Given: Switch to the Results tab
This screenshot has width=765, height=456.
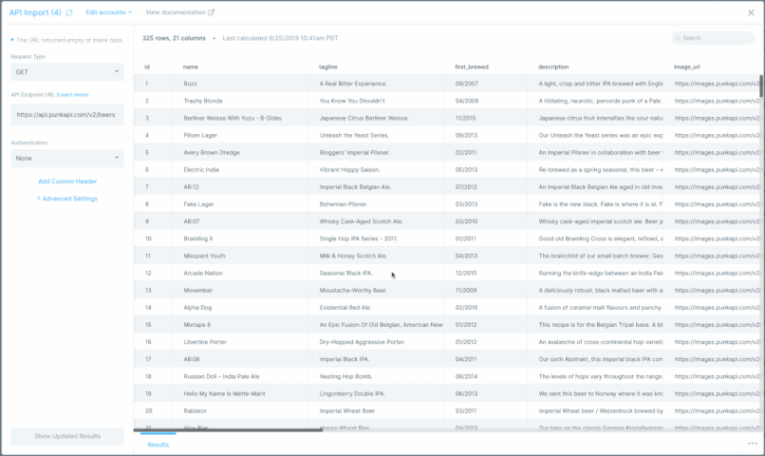Looking at the screenshot, I should (158, 444).
